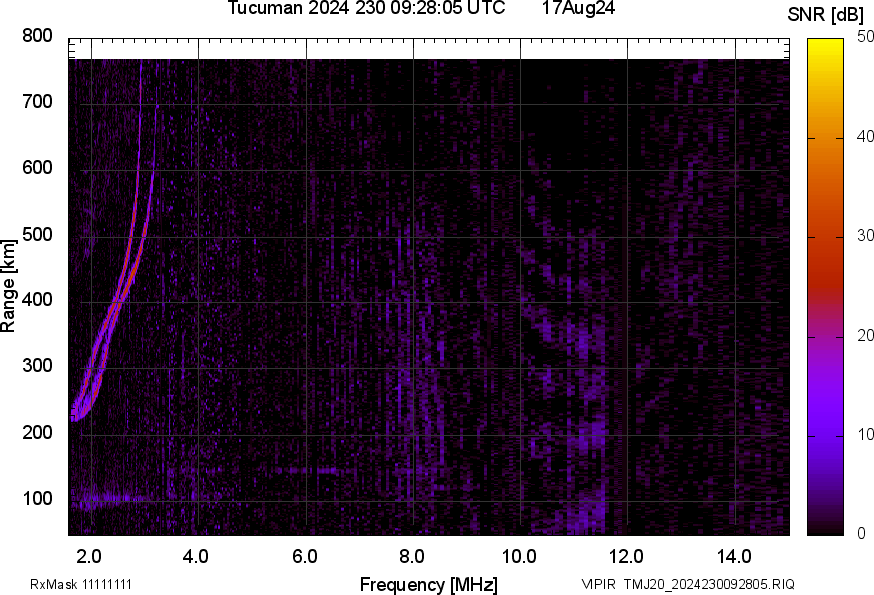Click the 0 tick label below the colorbar

861,534
